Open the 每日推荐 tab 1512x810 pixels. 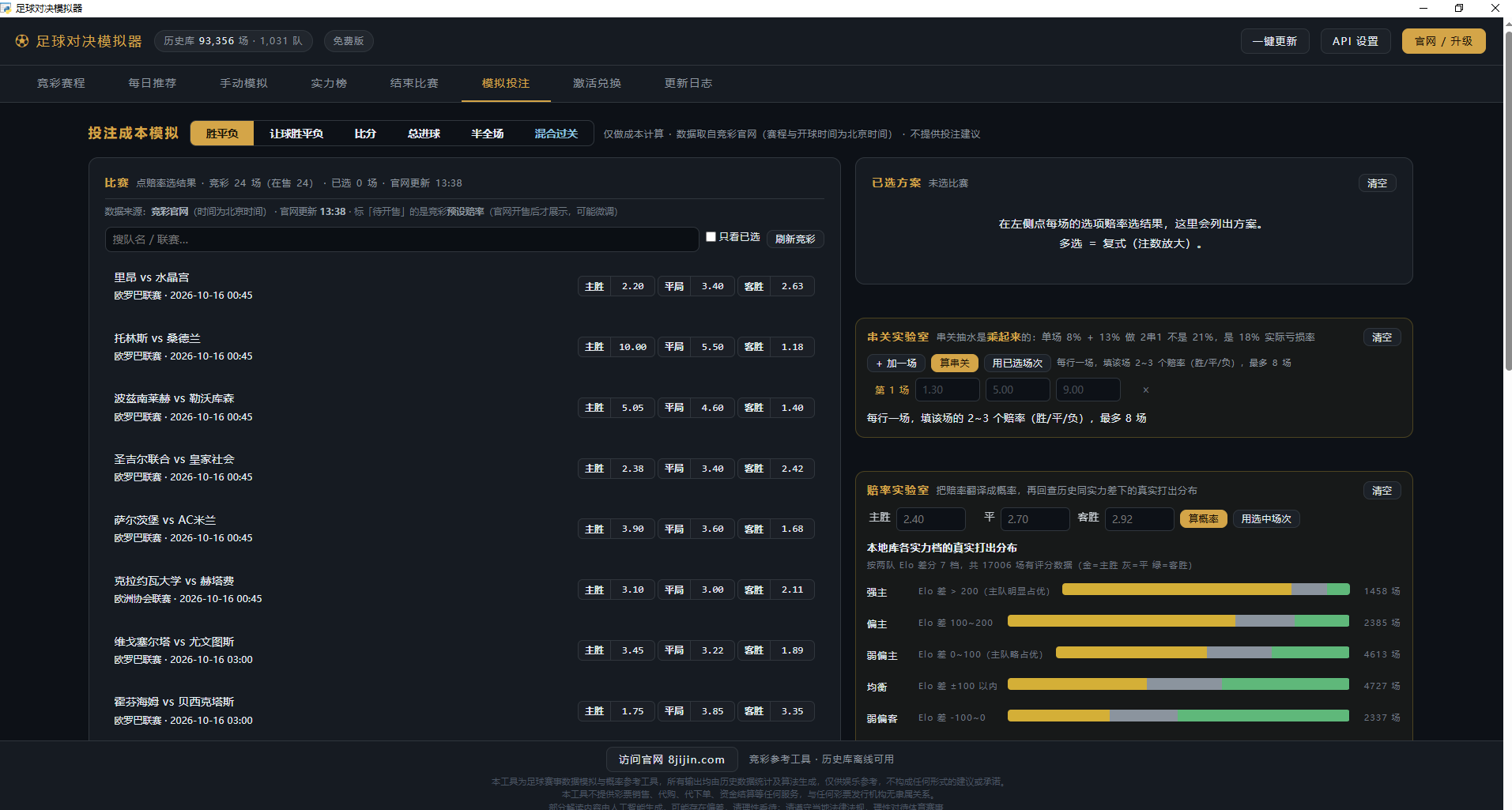point(153,83)
